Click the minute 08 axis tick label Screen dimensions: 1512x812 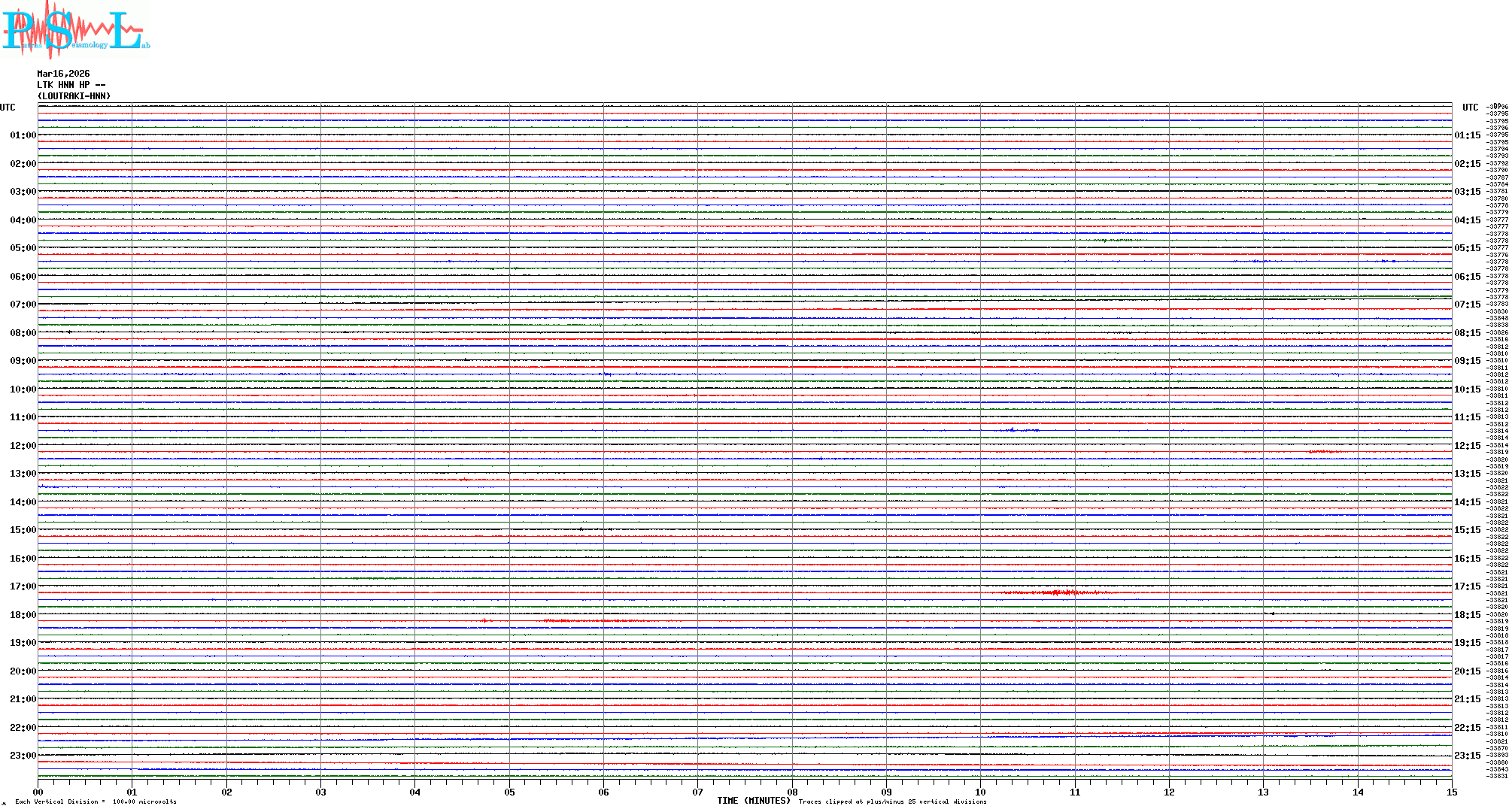pyautogui.click(x=792, y=792)
